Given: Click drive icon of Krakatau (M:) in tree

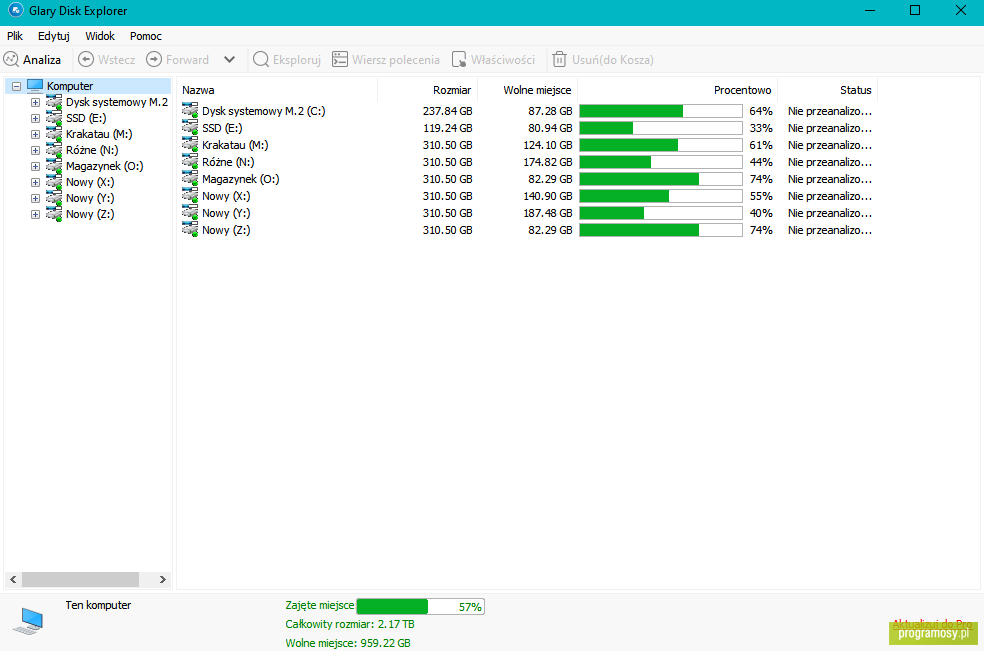Looking at the screenshot, I should click(x=54, y=134).
